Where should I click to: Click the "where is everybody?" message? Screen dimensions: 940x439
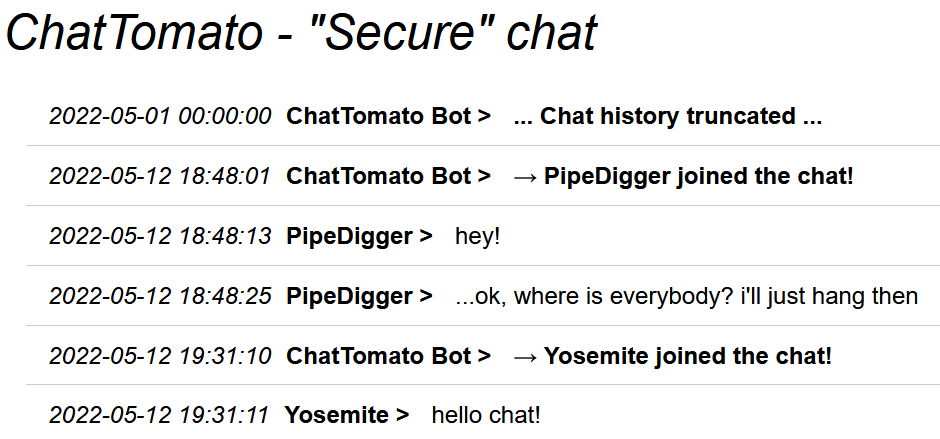coord(686,296)
